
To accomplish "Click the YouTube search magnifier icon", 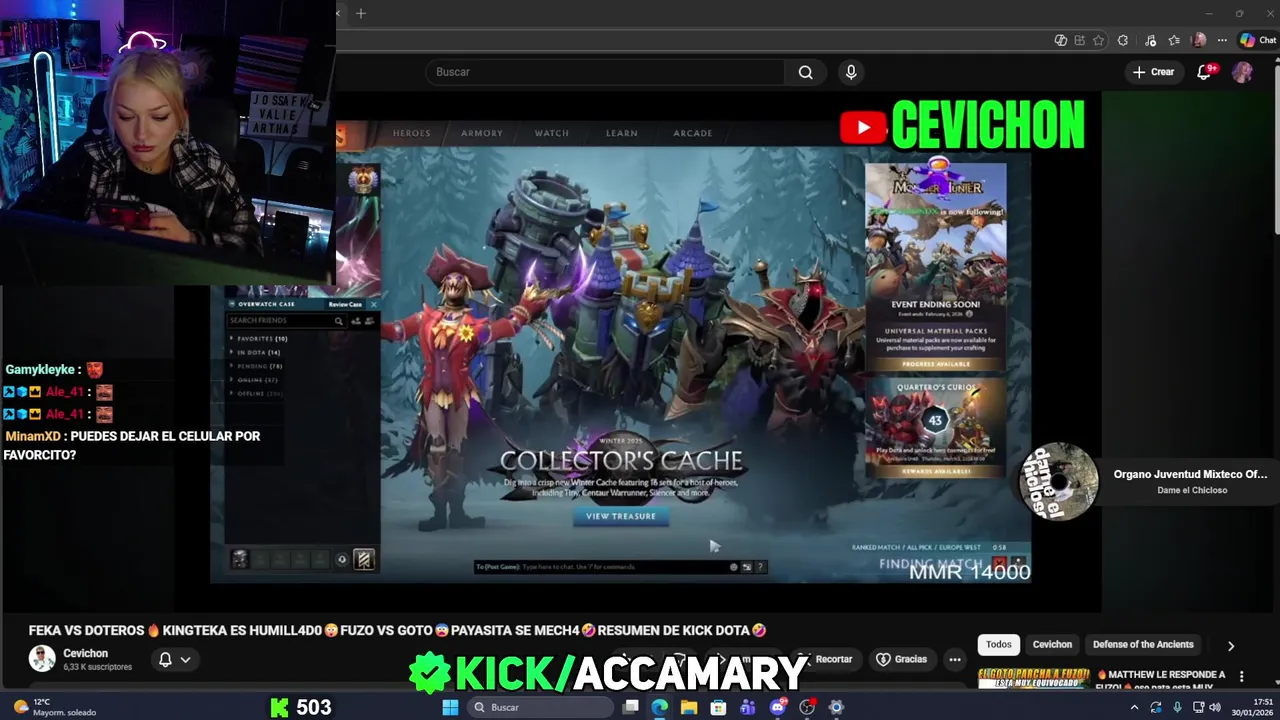I will click(805, 72).
